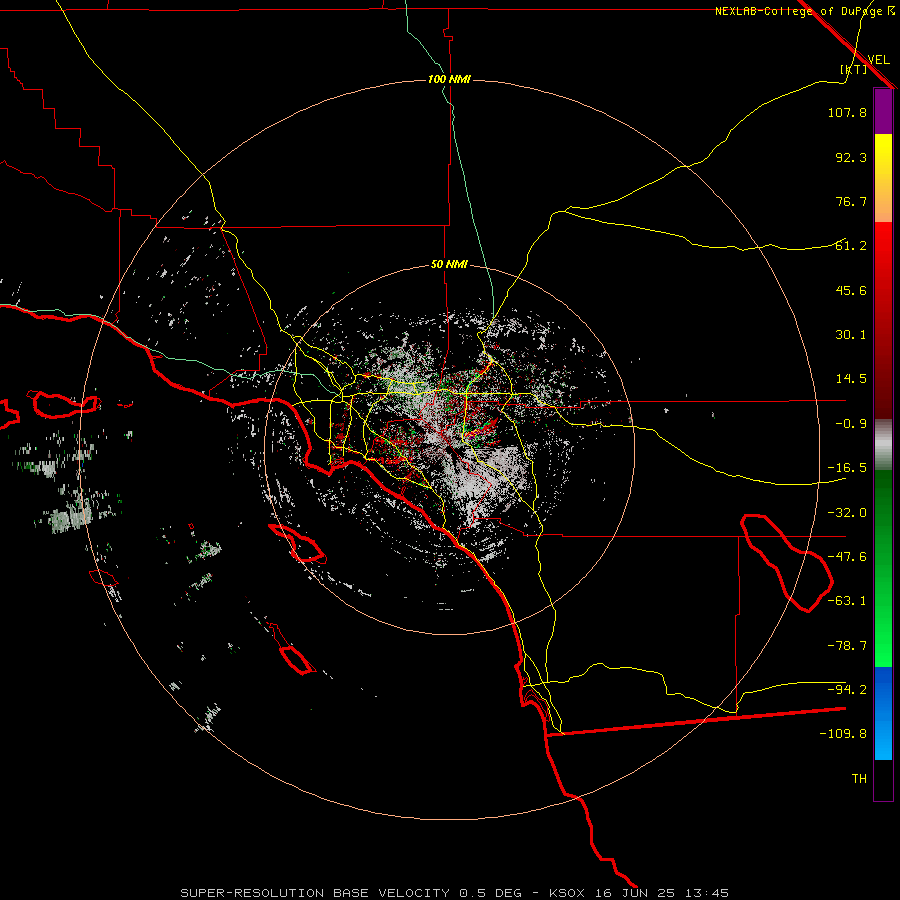This screenshot has height=900, width=900.
Task: Click the -63.1 velocity scale value
Action: point(847,601)
